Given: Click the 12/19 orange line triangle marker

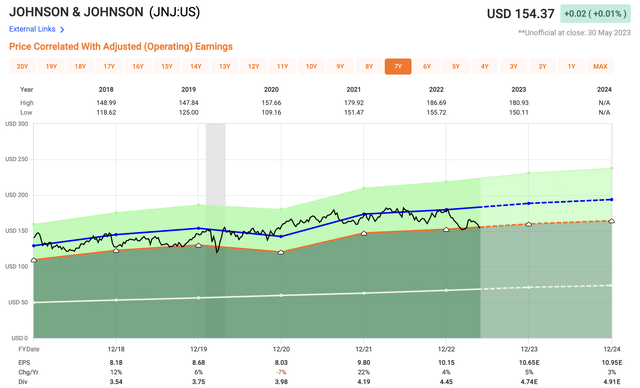Looking at the screenshot, I should click(x=198, y=245).
